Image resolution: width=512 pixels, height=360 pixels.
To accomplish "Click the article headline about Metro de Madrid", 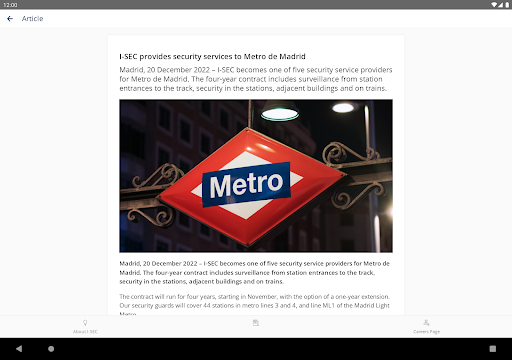I will pos(212,57).
